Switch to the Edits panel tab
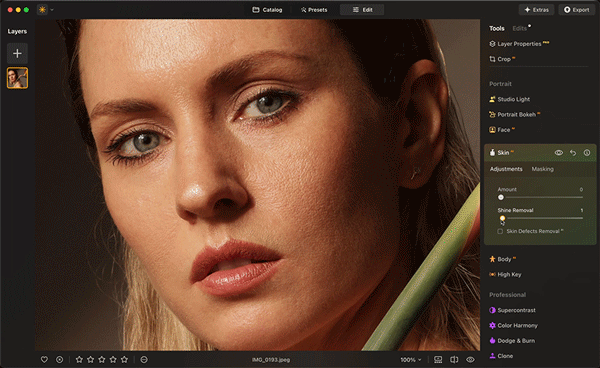The image size is (600, 368). click(x=520, y=28)
